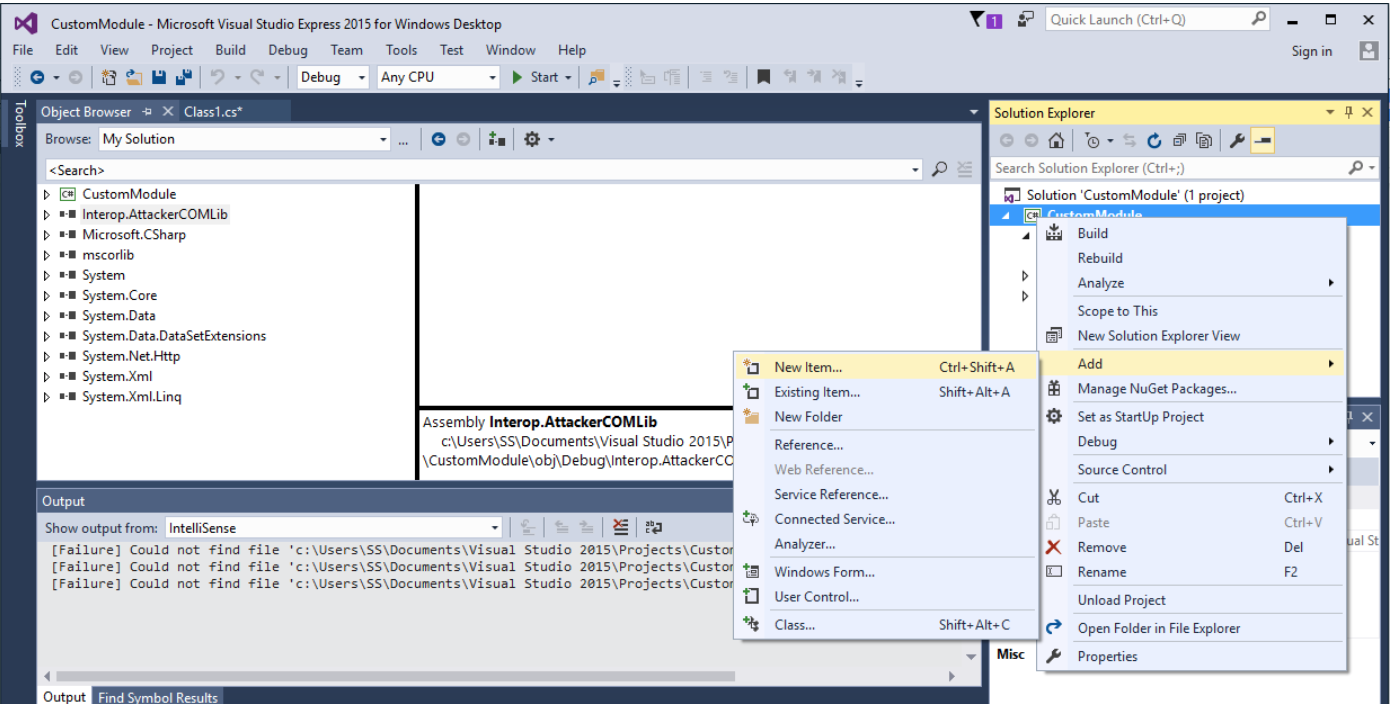Click the Output horizontal scrollbar
The height and width of the screenshot is (704, 1392).
coord(498,677)
